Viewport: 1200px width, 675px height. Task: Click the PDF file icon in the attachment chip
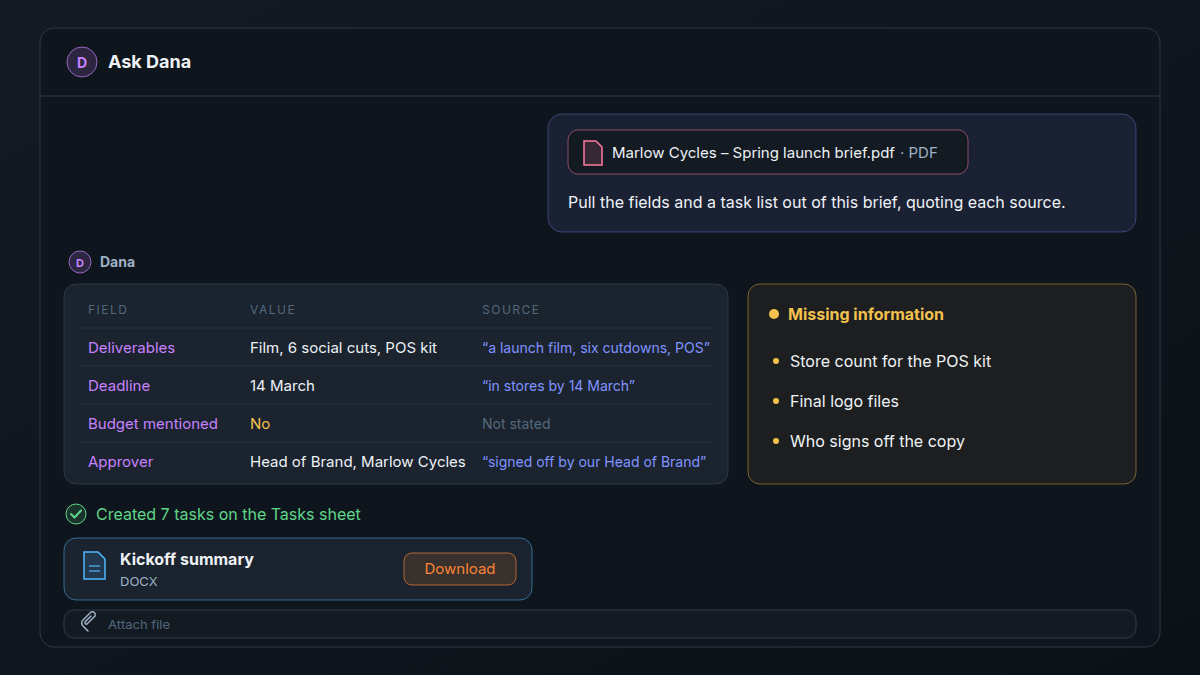click(593, 153)
